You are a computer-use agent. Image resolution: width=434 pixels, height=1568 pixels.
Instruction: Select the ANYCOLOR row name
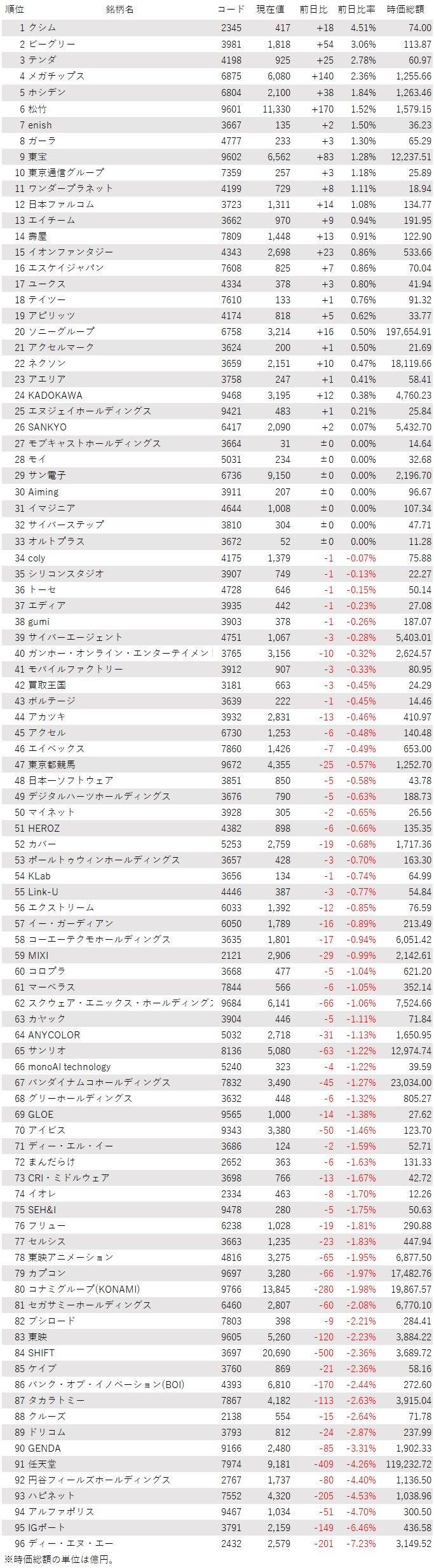tap(54, 1035)
